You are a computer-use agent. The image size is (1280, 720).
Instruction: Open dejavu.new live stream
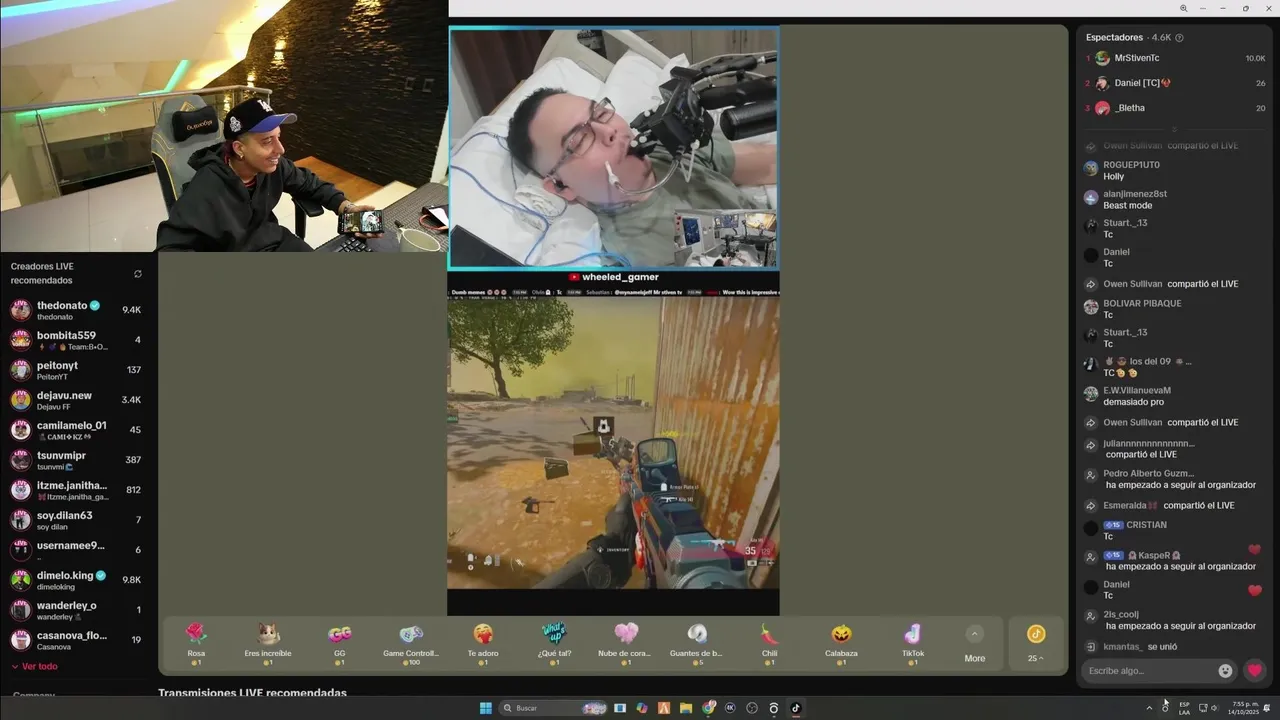point(76,400)
